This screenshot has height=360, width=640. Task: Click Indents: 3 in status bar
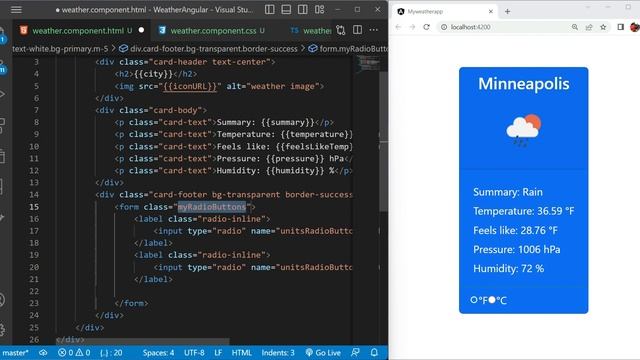point(278,353)
